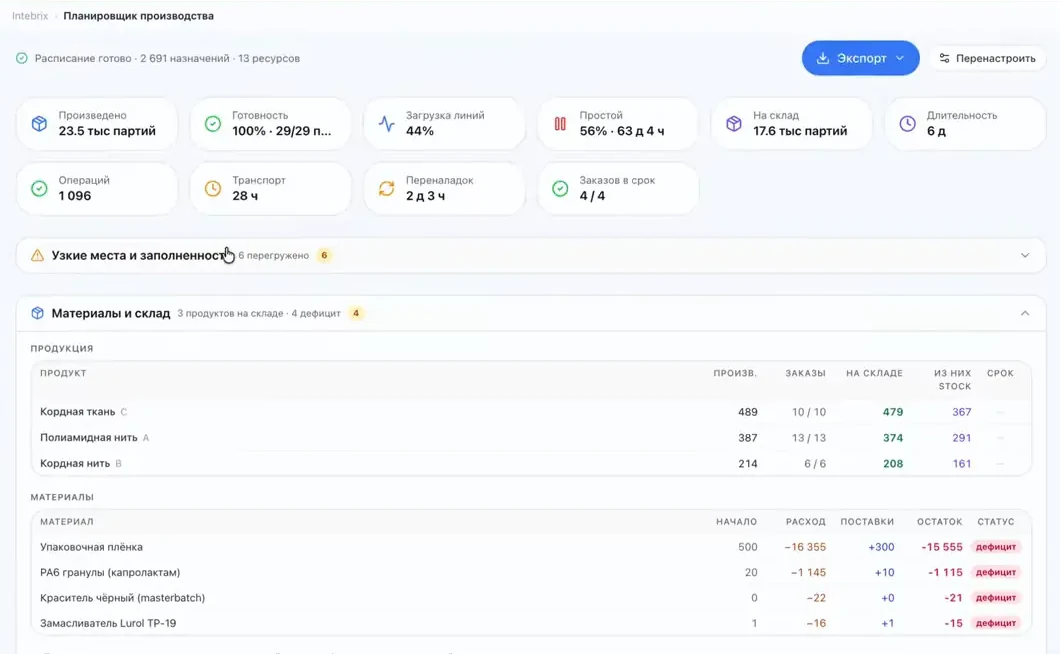
Task: Collapse the Материалы и склад section
Action: click(x=531, y=313)
